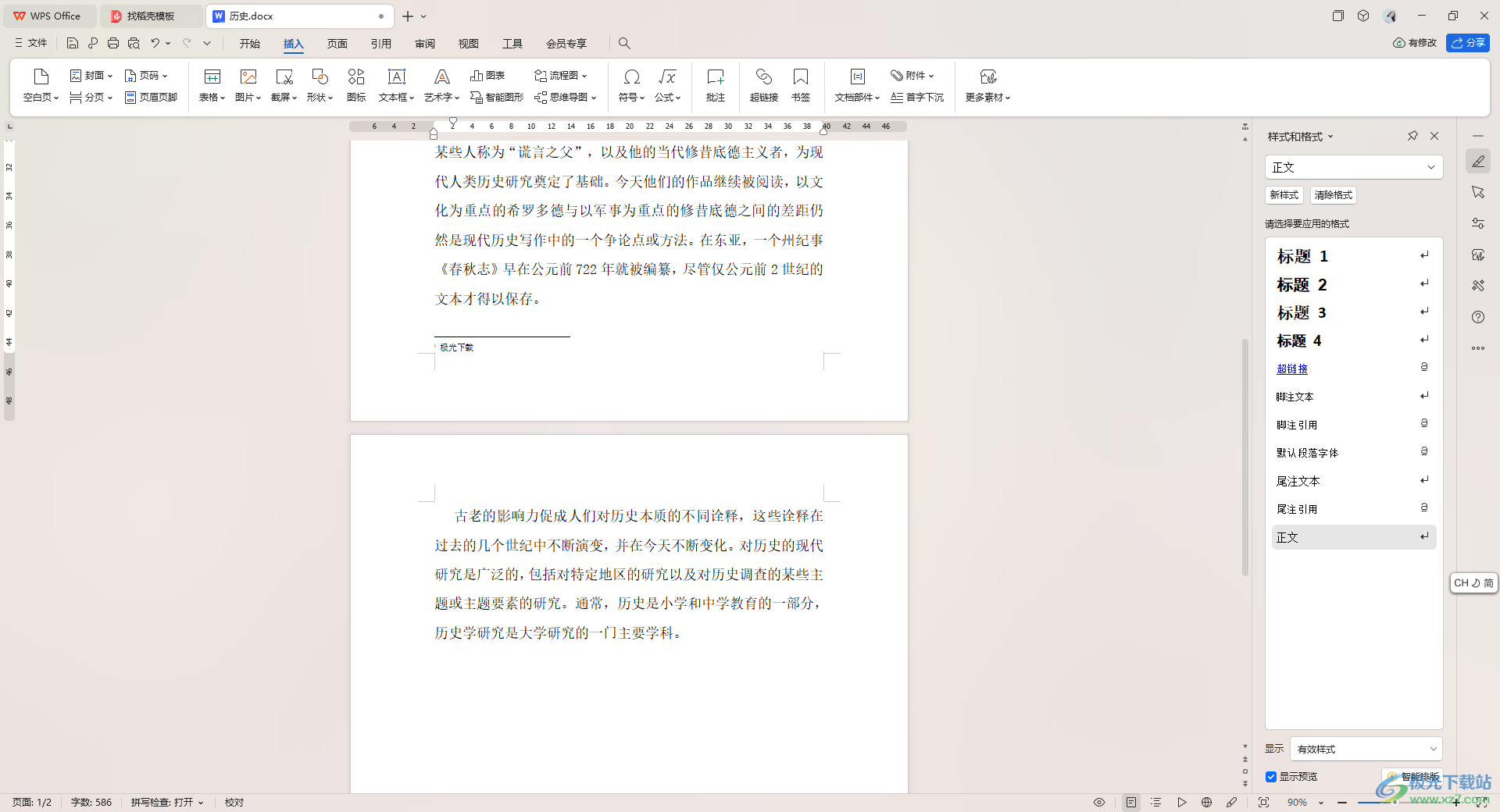The width and height of the screenshot is (1500, 812).
Task: Click the undo arrow icon
Action: pos(155,43)
